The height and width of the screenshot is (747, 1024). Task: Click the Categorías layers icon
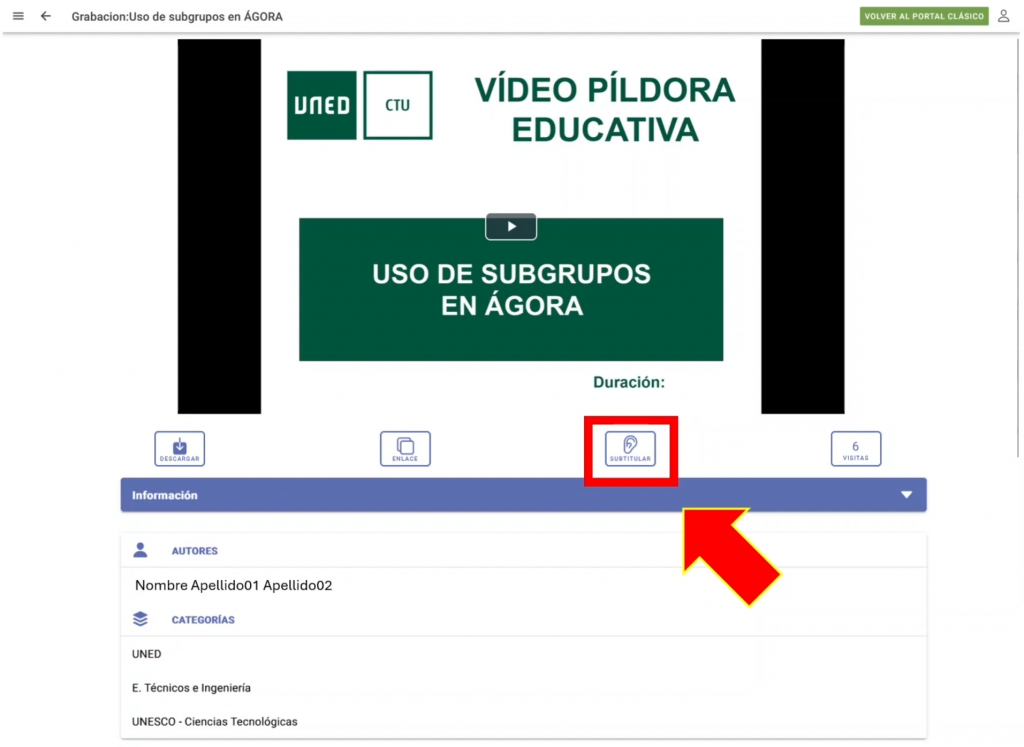[x=140, y=619]
